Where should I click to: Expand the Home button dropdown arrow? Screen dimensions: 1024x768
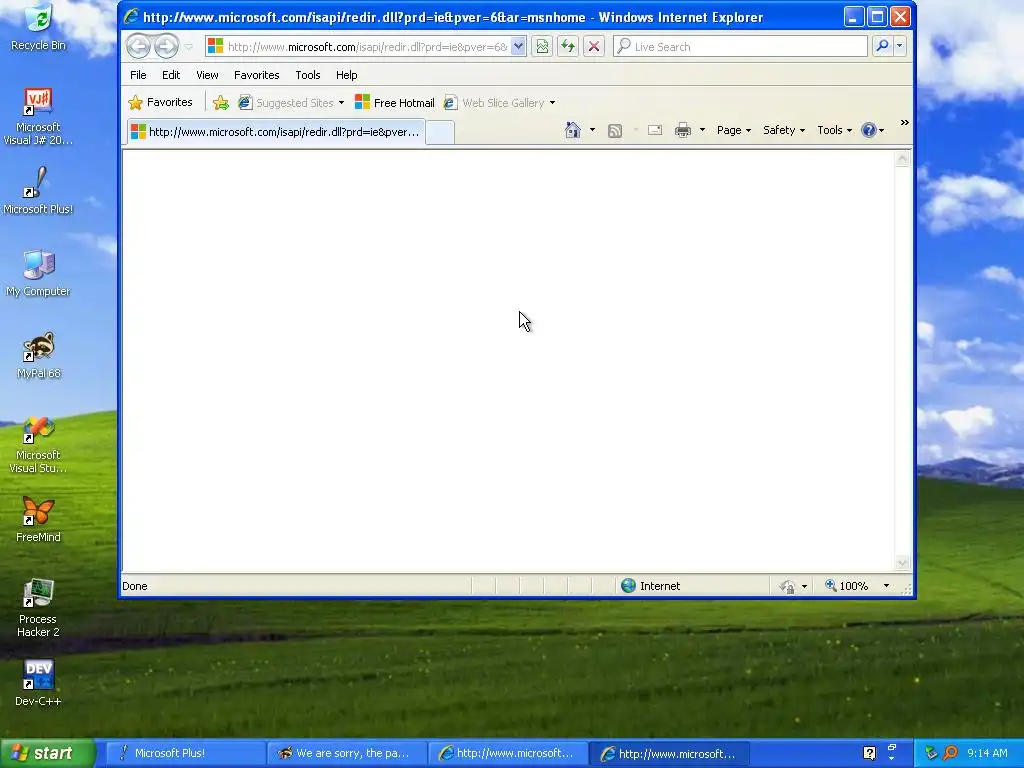[592, 130]
